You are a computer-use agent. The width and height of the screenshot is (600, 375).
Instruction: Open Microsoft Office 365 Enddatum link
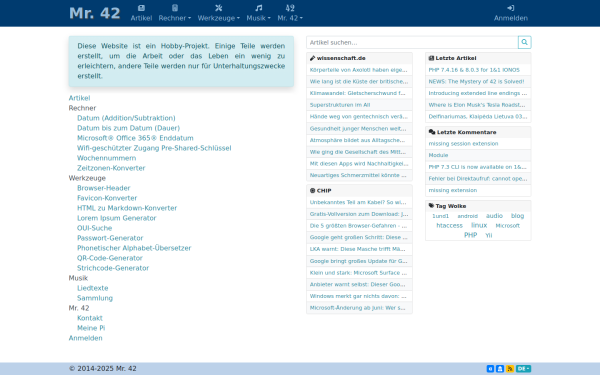coord(135,138)
